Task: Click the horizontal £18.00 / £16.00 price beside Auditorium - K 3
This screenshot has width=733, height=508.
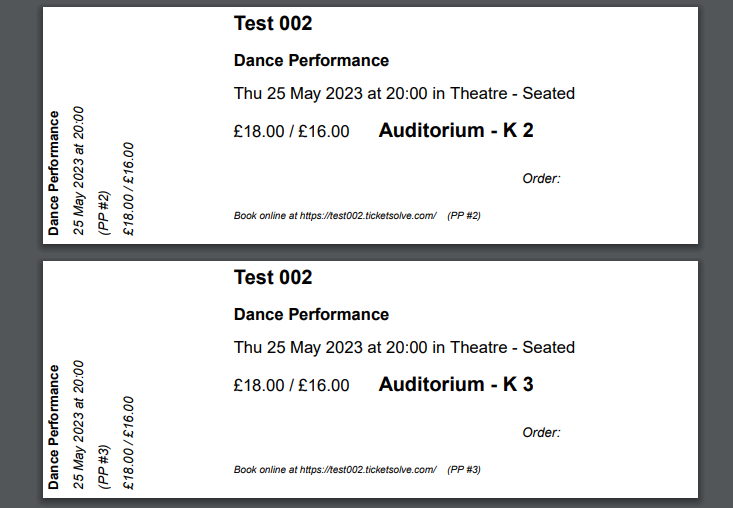Action: point(292,385)
